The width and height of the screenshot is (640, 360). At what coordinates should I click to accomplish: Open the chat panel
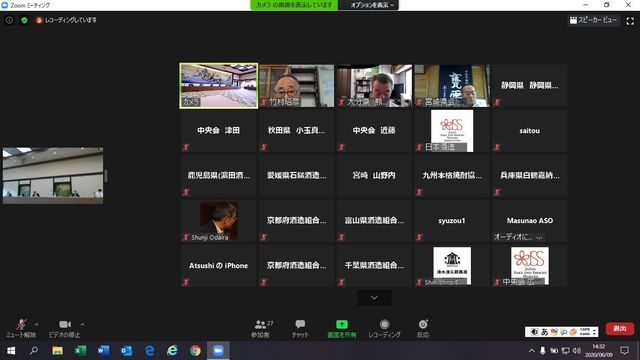click(300, 329)
